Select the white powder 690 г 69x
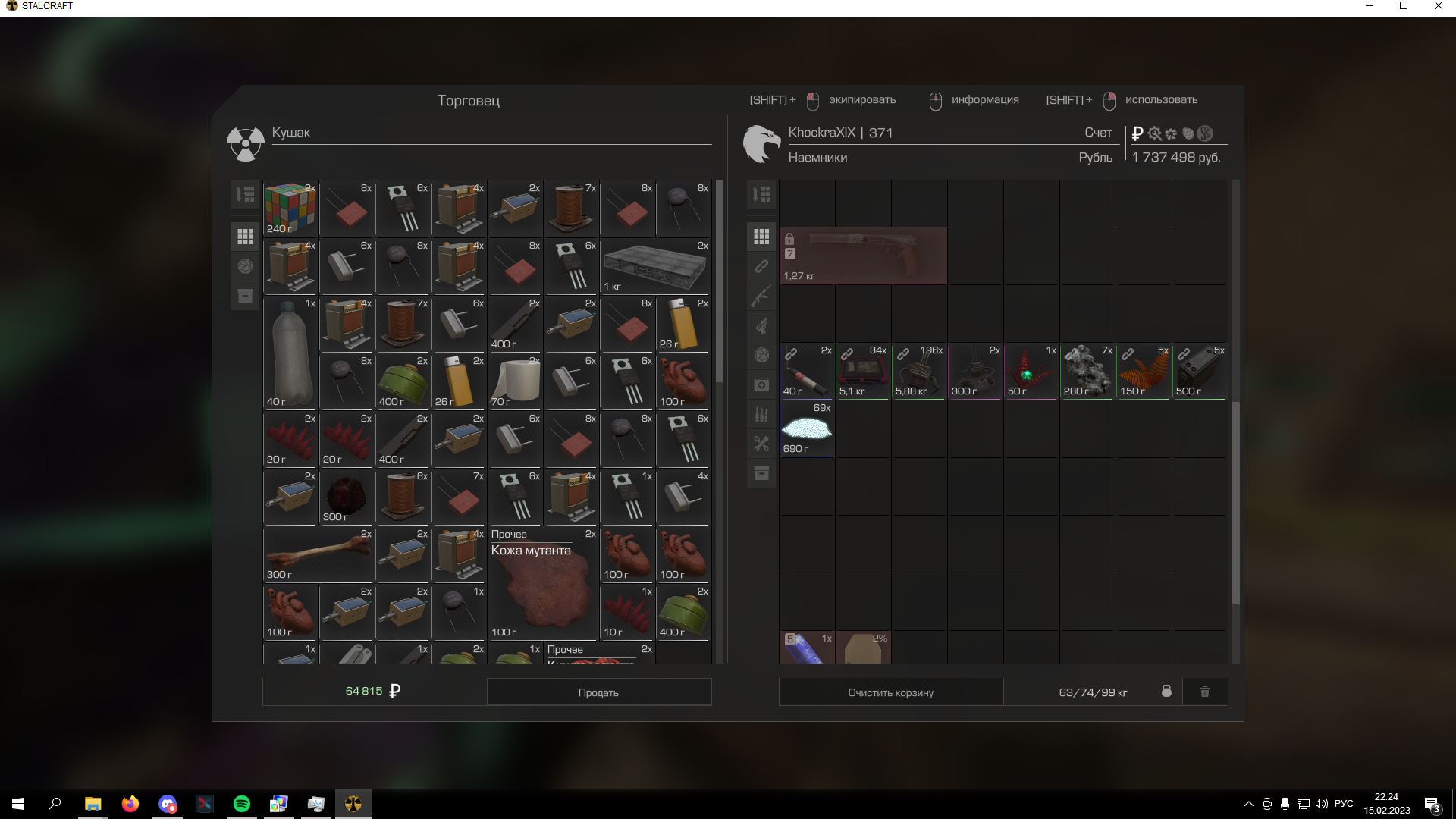 click(x=807, y=429)
